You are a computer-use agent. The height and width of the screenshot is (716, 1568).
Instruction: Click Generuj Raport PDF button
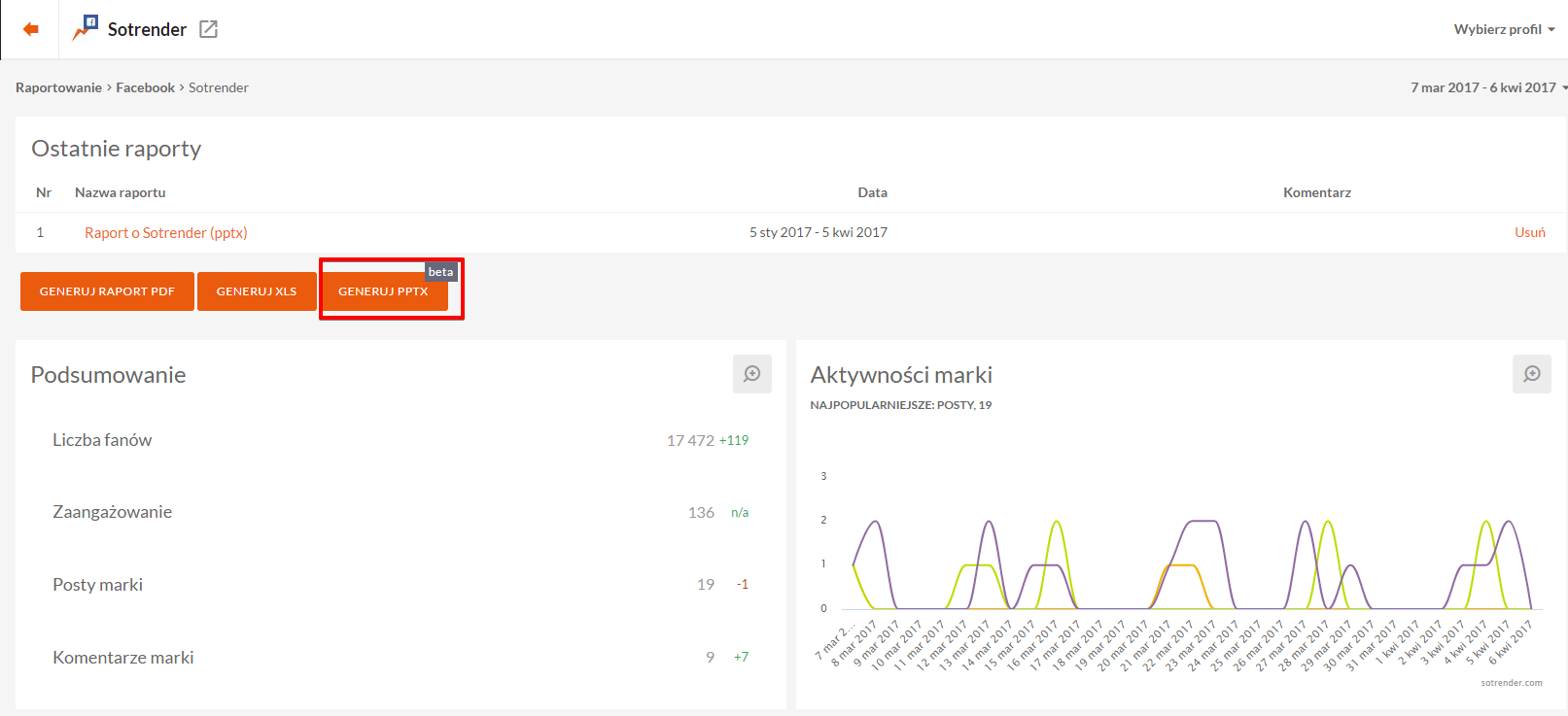(107, 291)
